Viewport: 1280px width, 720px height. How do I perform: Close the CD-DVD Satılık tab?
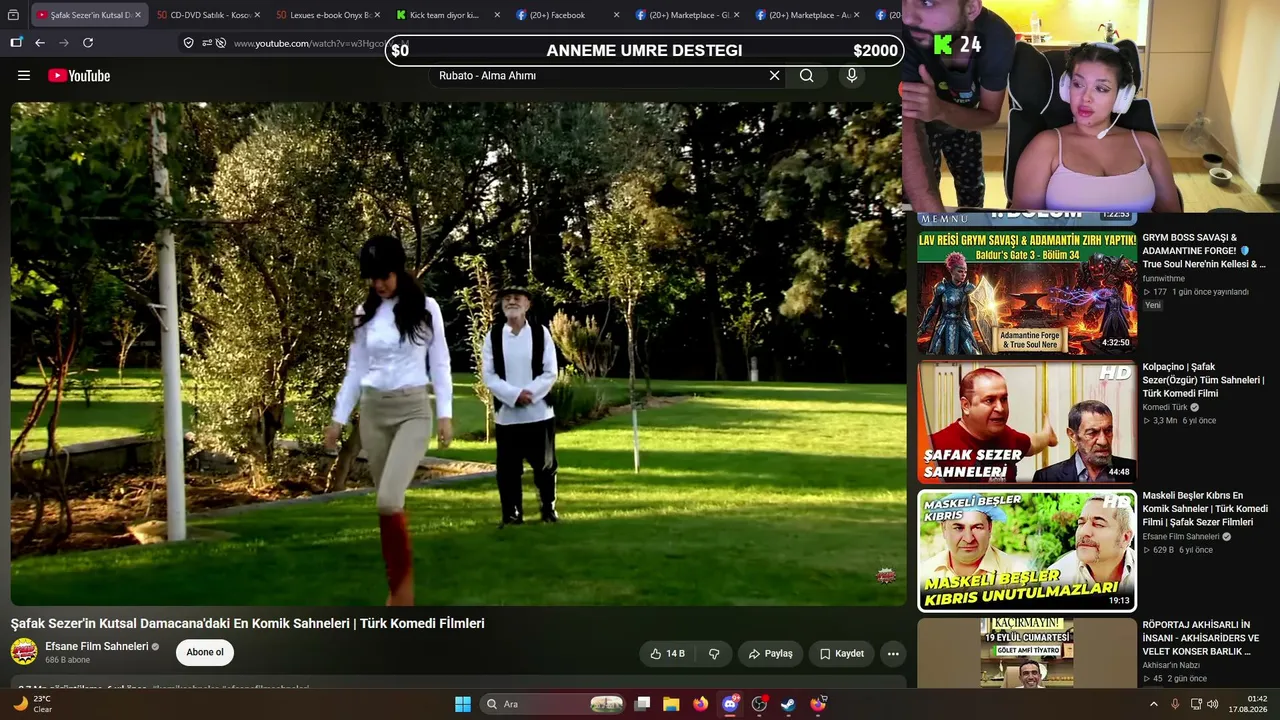(x=257, y=15)
